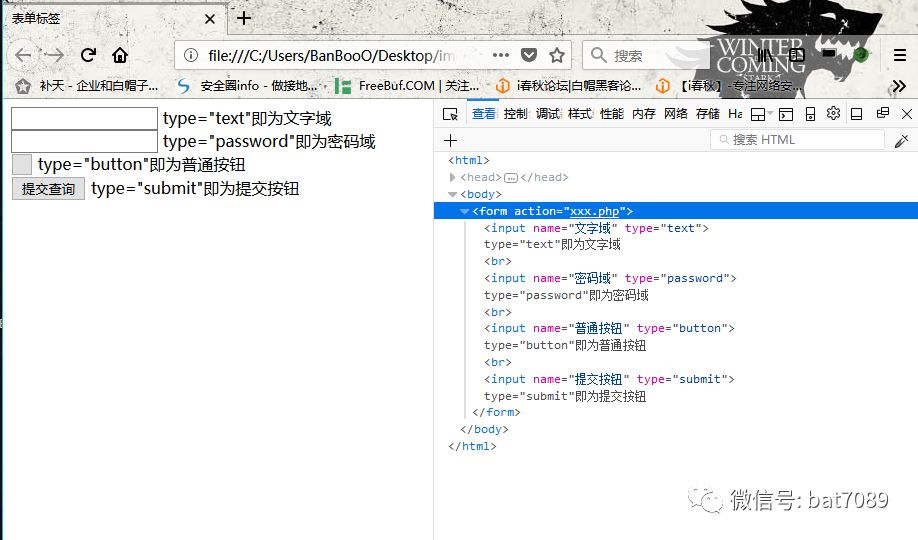Open devtools in a separate window
The height and width of the screenshot is (540, 918).
[883, 113]
